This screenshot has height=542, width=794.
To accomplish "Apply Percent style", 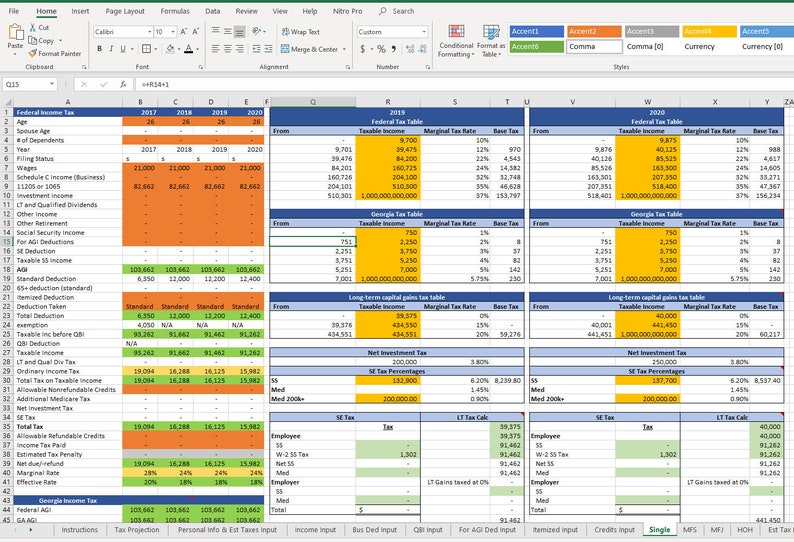I will tap(381, 49).
